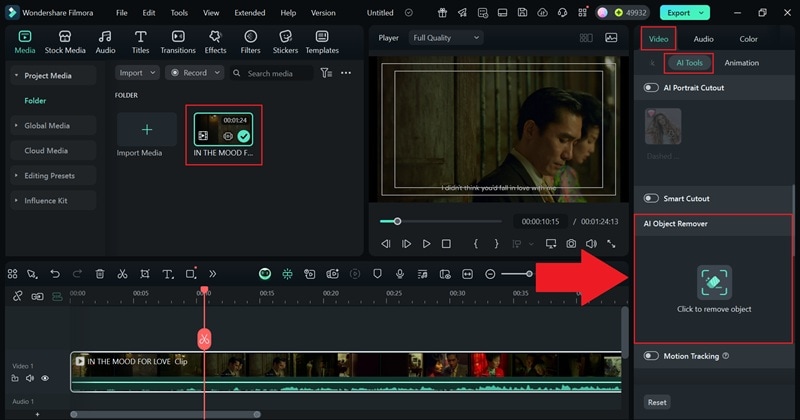The image size is (800, 420).
Task: Open the Import dropdown
Action: click(x=137, y=73)
